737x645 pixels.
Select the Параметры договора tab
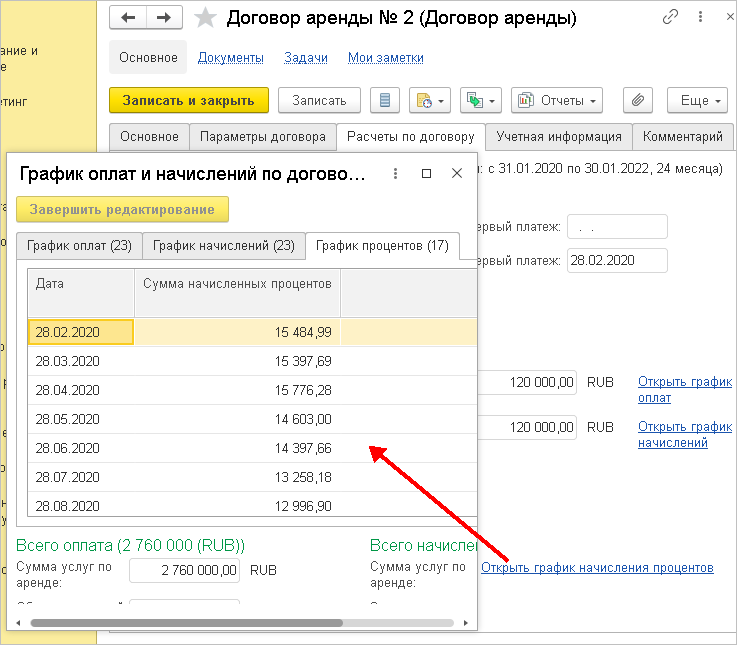(263, 137)
